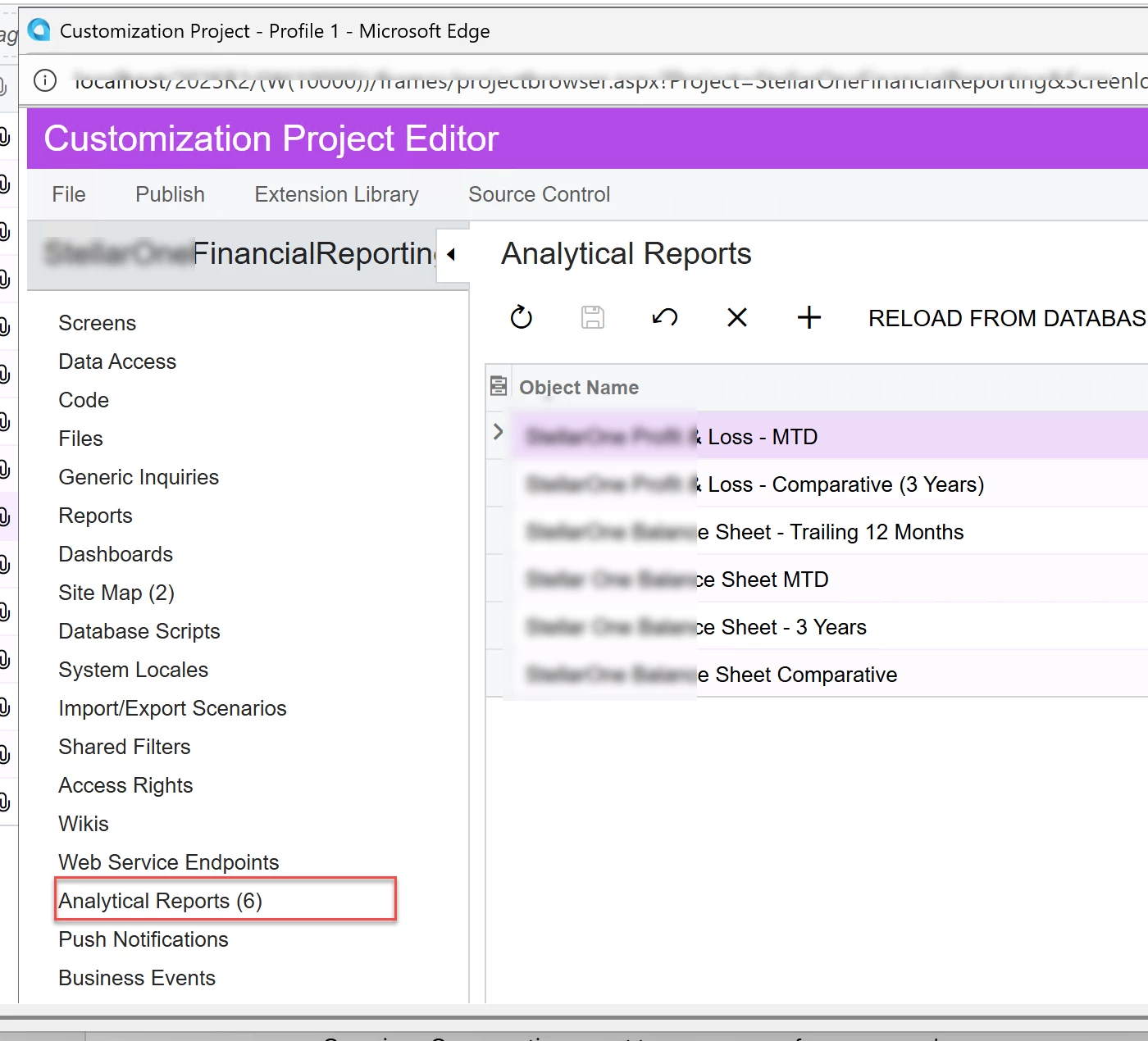Click the Undo arrow icon
This screenshot has height=1041, width=1148.
(665, 317)
